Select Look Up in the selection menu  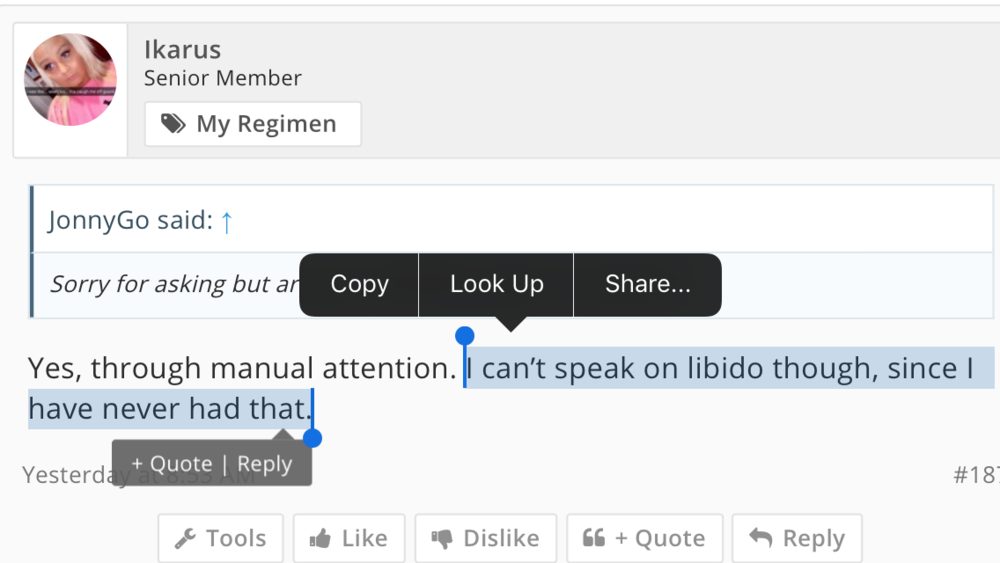pos(496,284)
